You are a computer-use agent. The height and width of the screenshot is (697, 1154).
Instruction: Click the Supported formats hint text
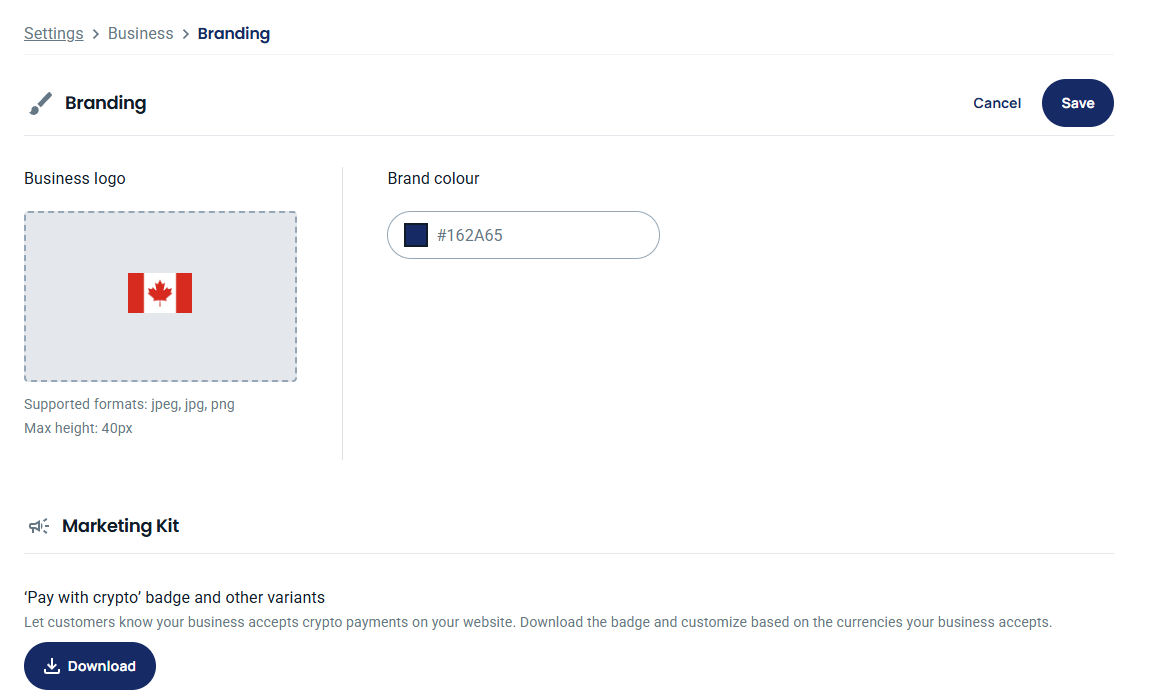click(129, 405)
